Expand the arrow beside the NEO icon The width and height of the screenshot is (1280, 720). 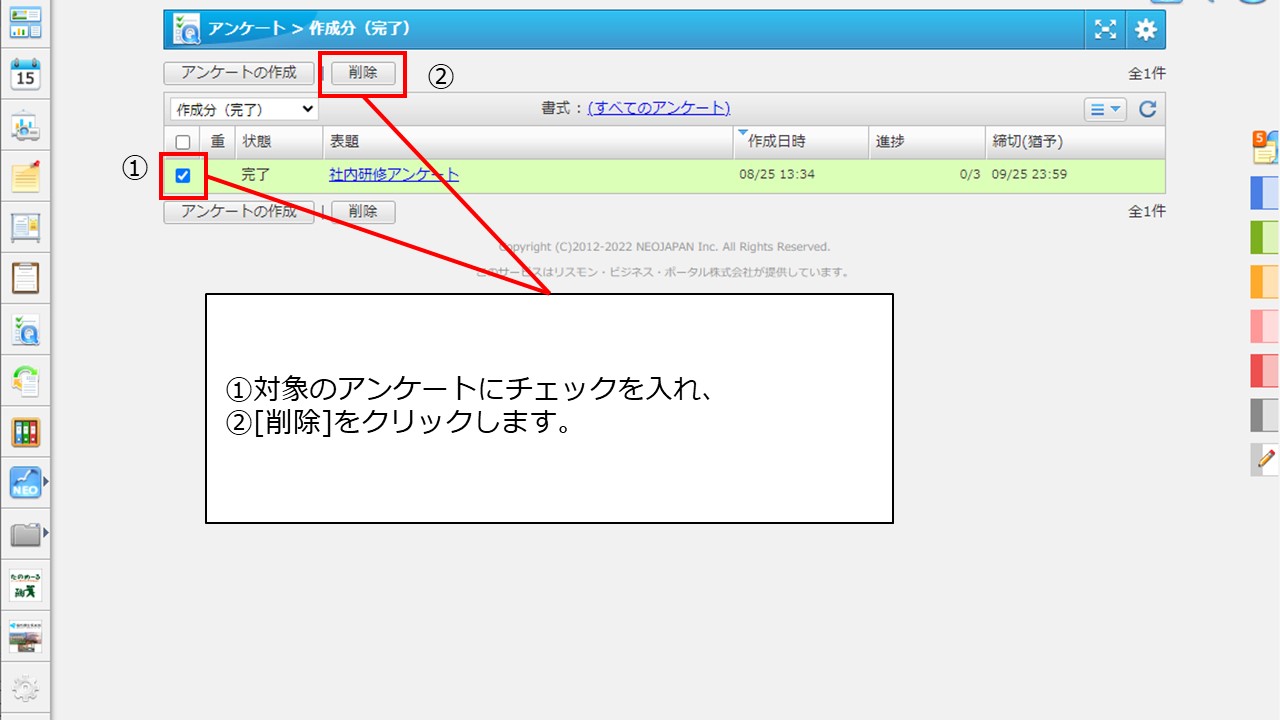pyautogui.click(x=46, y=483)
